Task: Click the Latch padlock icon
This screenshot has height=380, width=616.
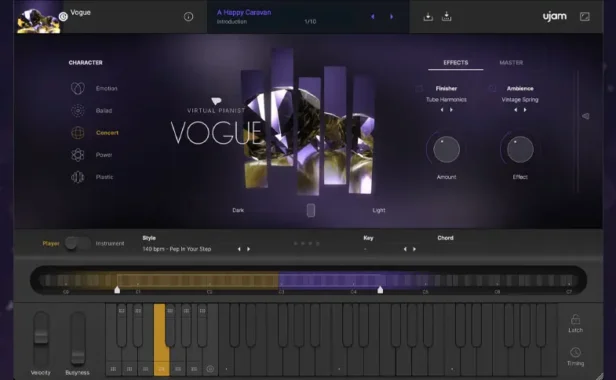Action: [575, 319]
